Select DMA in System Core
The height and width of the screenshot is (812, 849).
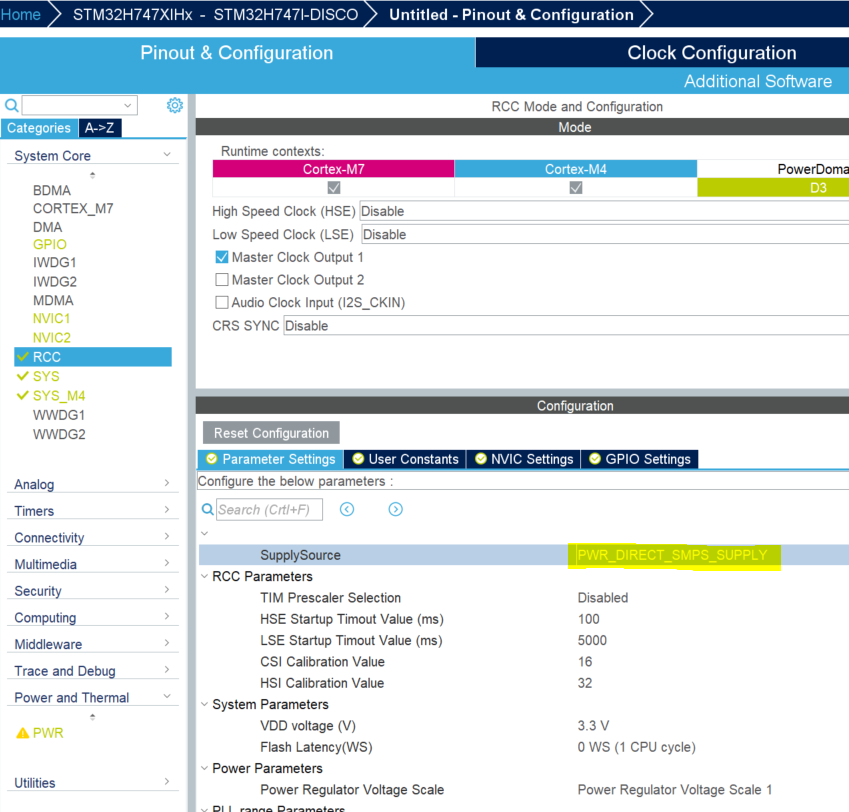(x=48, y=227)
